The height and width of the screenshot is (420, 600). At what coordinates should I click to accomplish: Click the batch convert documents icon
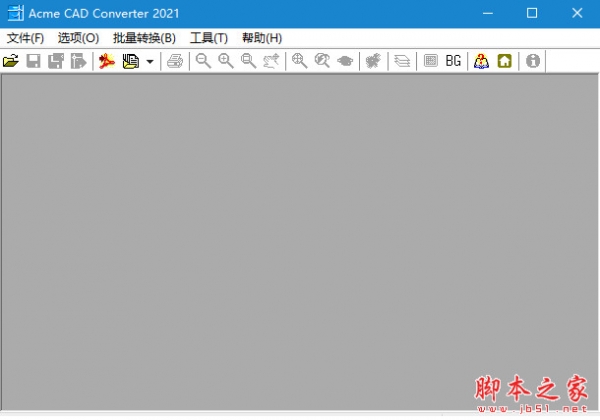(x=130, y=61)
